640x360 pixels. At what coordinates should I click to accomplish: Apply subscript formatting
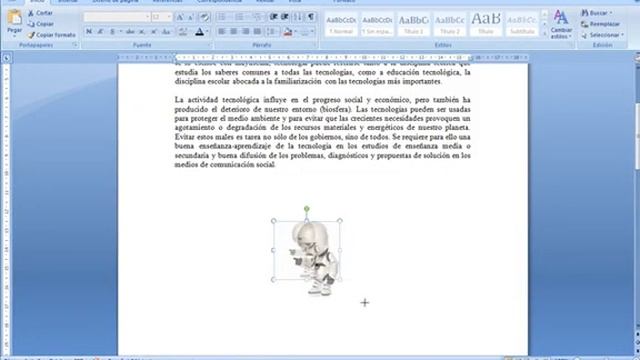(142, 32)
